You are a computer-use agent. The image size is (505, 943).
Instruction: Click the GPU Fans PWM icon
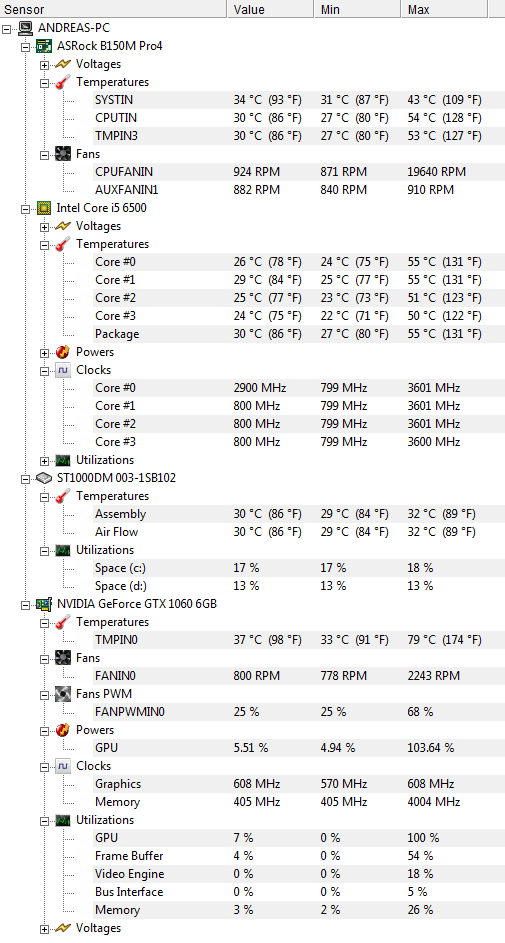tap(63, 694)
